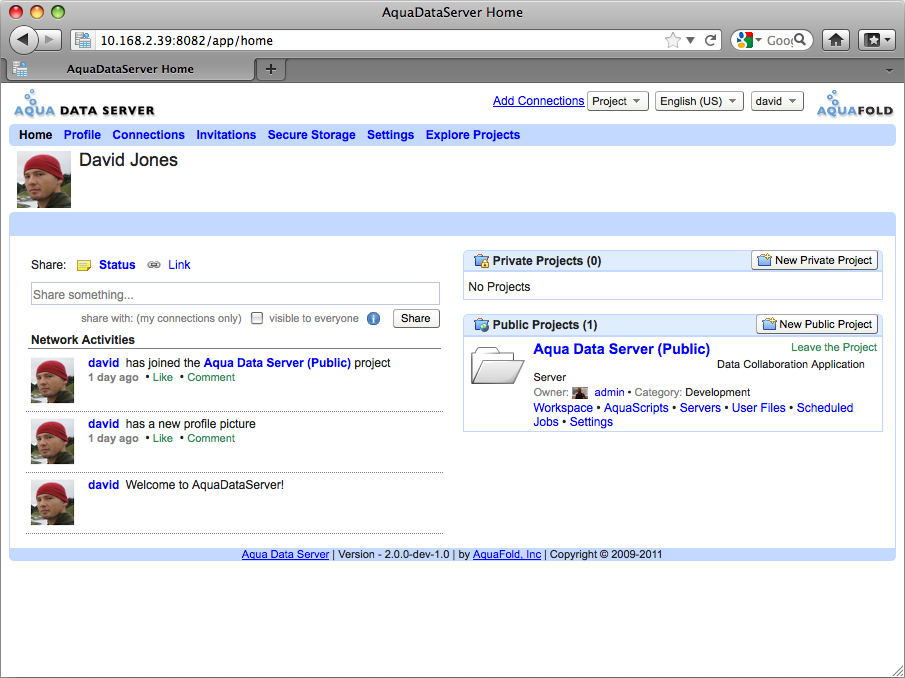Open Explore Projects nav item

coord(473,134)
